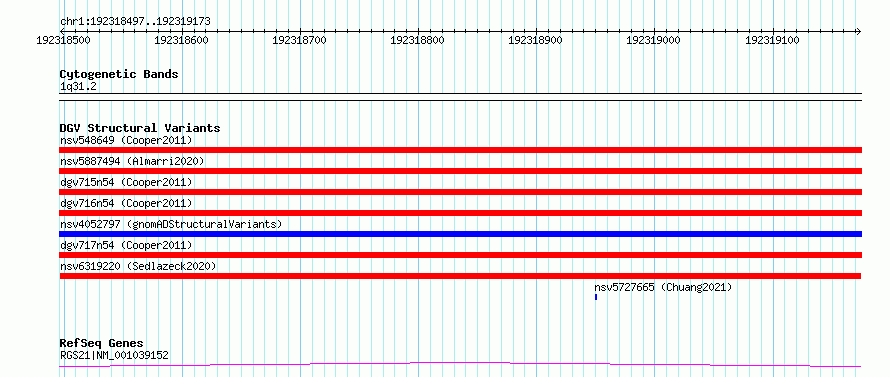Select the red bar under dgv717n54
The height and width of the screenshot is (377, 890).
point(460,255)
